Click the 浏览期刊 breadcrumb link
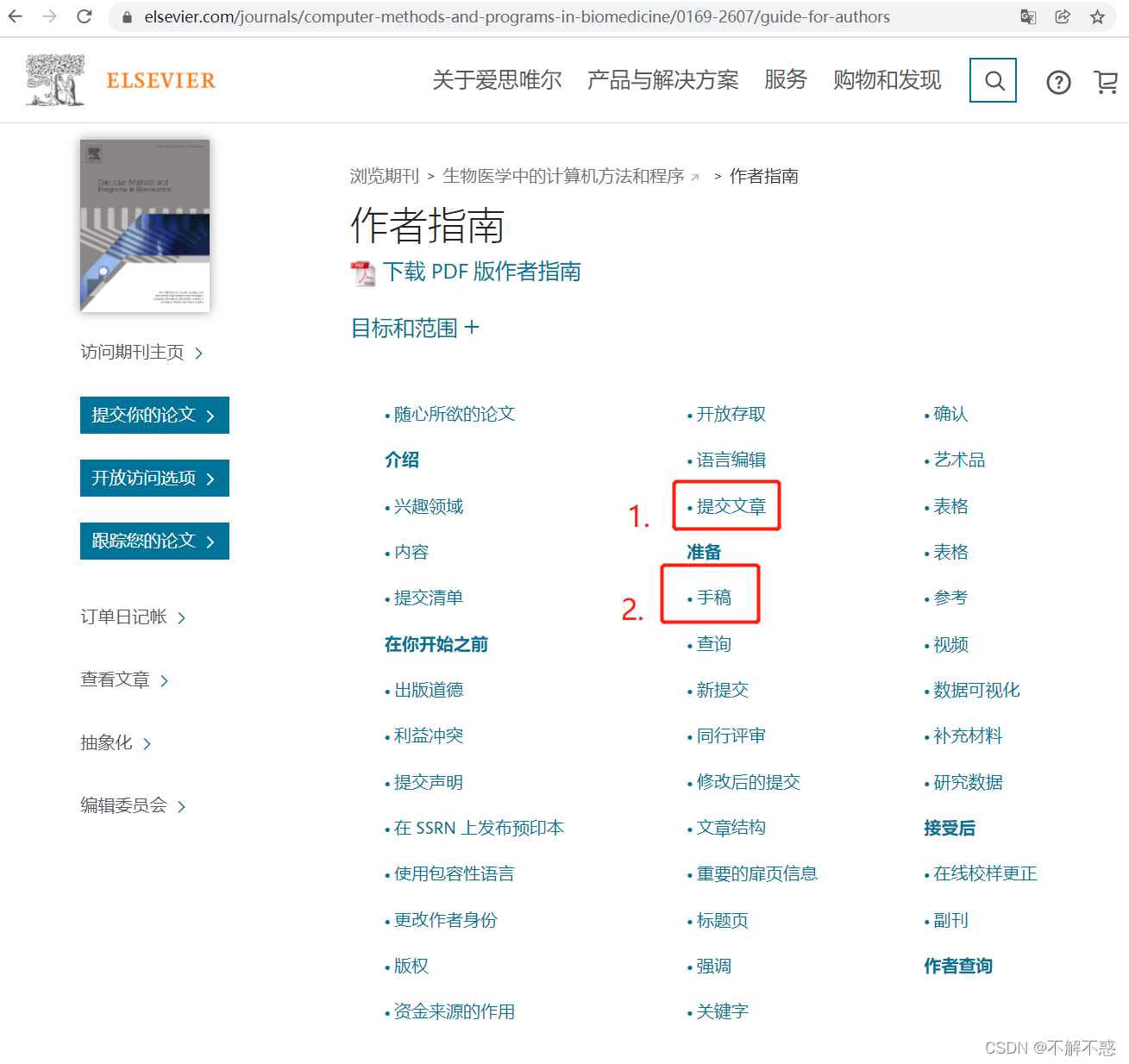Screen dimensions: 1129x1064 point(385,176)
